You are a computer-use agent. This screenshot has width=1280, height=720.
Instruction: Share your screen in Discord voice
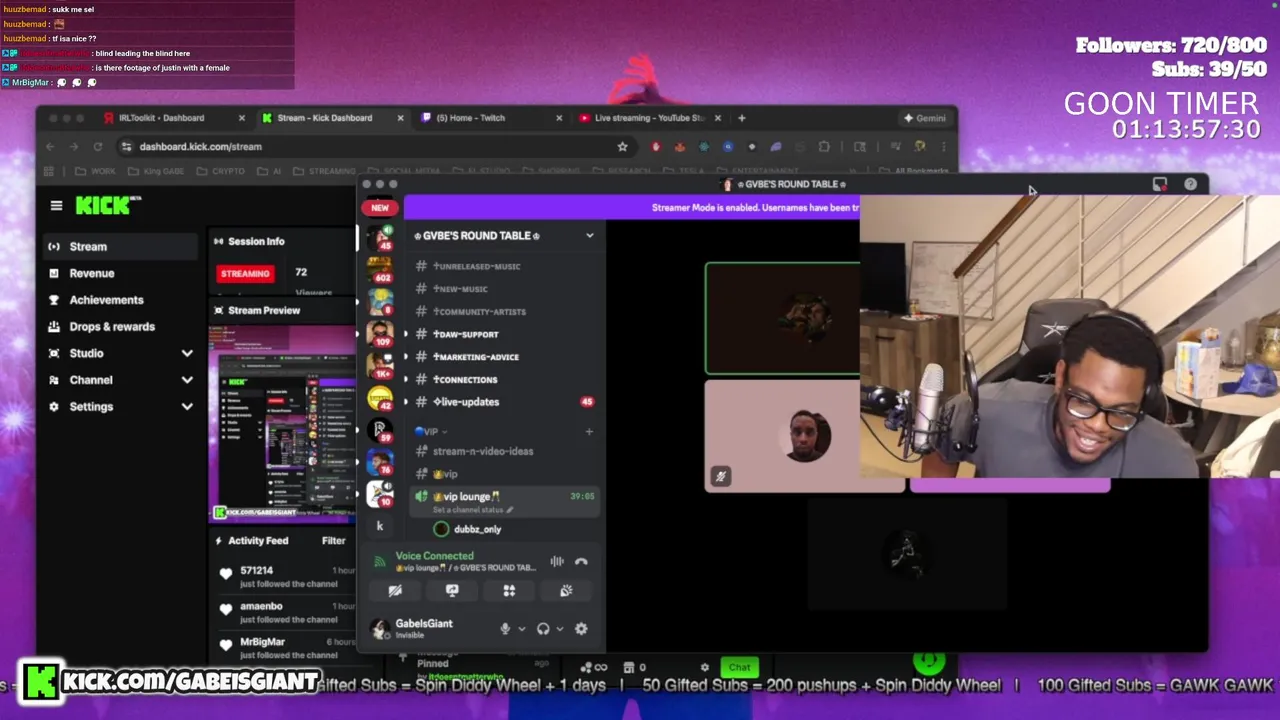[x=452, y=591]
